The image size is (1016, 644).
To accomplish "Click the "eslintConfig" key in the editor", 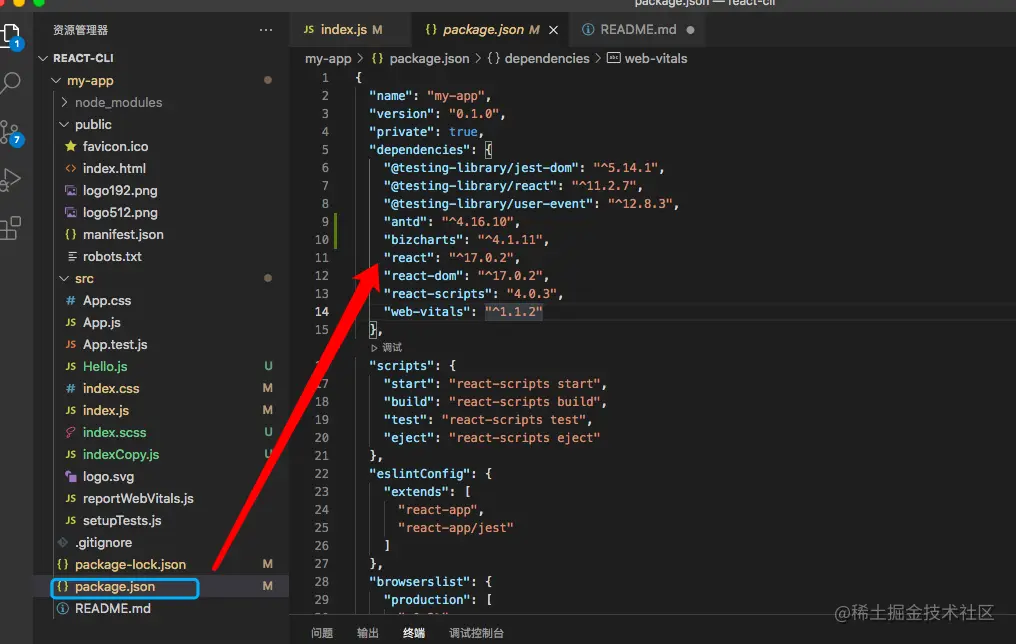I will tap(422, 474).
